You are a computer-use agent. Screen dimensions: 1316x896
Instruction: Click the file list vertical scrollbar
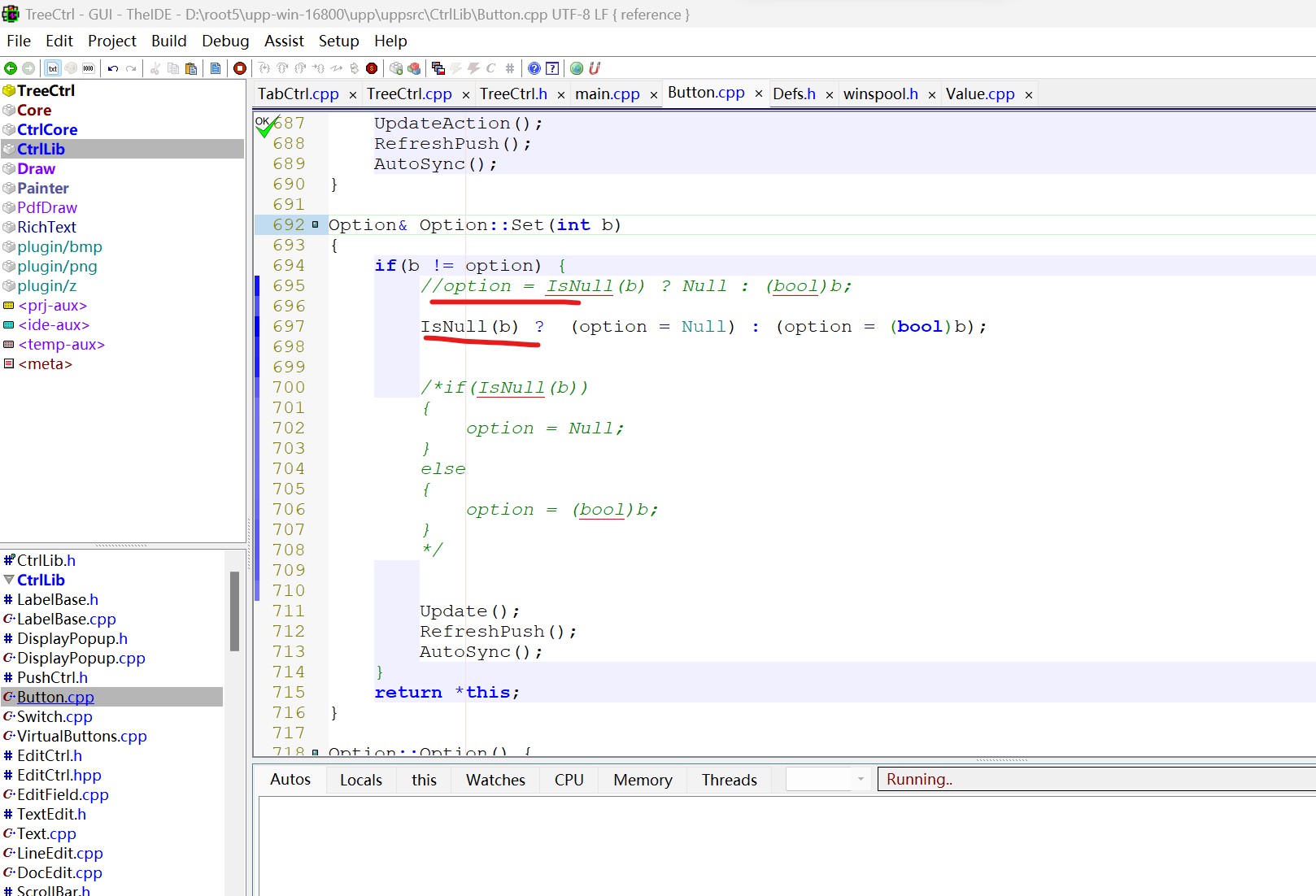pyautogui.click(x=234, y=611)
